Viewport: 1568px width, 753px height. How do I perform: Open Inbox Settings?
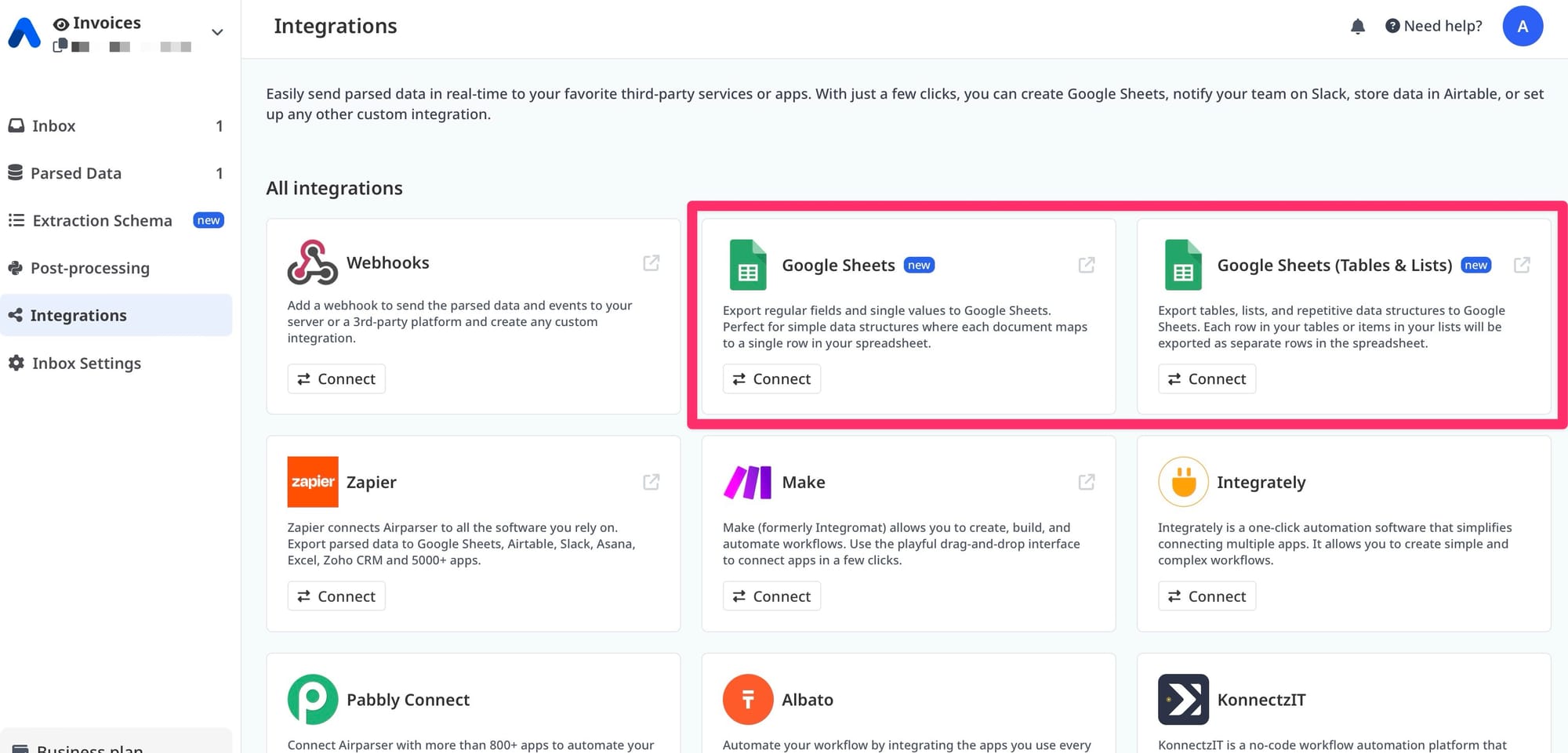click(x=86, y=364)
